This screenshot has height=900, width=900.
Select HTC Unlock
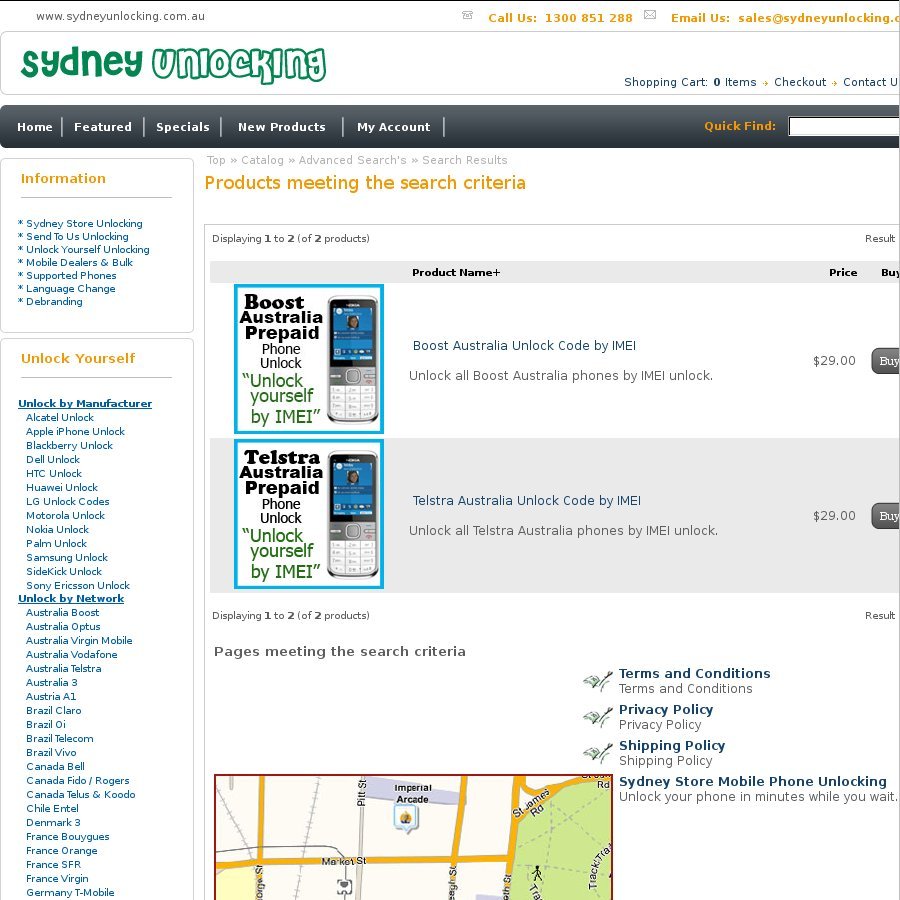[54, 474]
